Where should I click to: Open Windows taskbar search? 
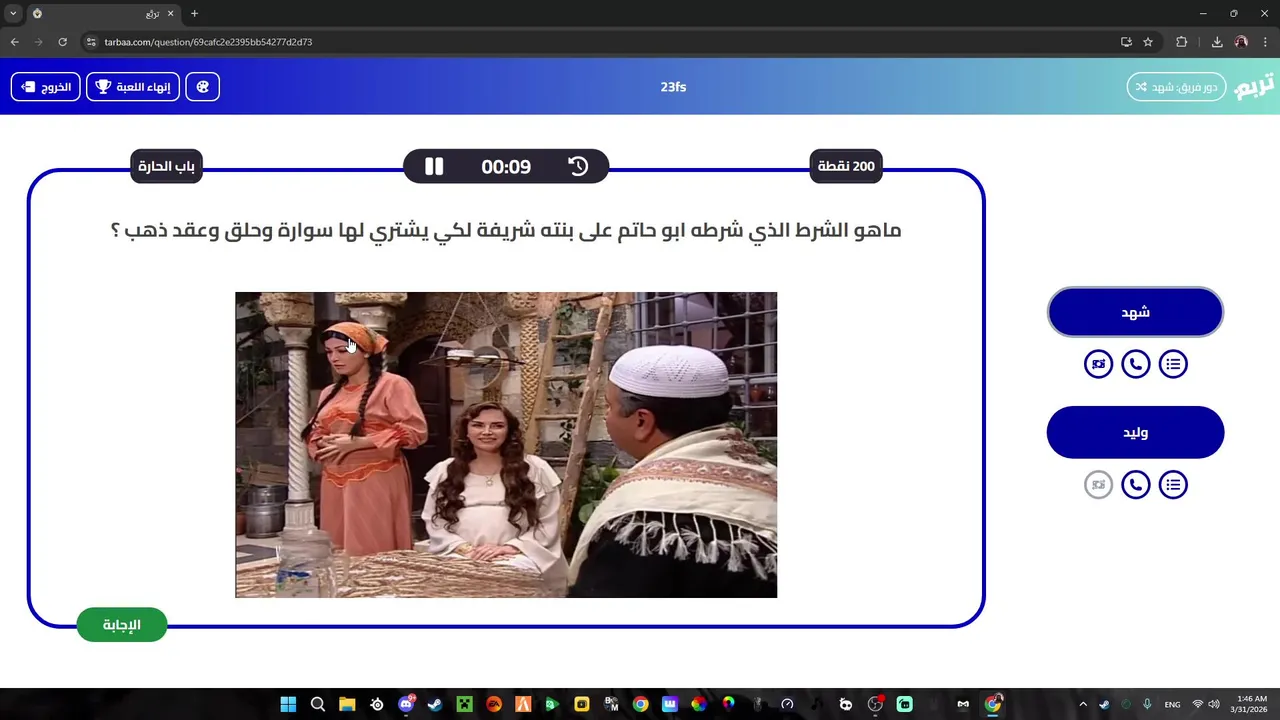pos(318,704)
